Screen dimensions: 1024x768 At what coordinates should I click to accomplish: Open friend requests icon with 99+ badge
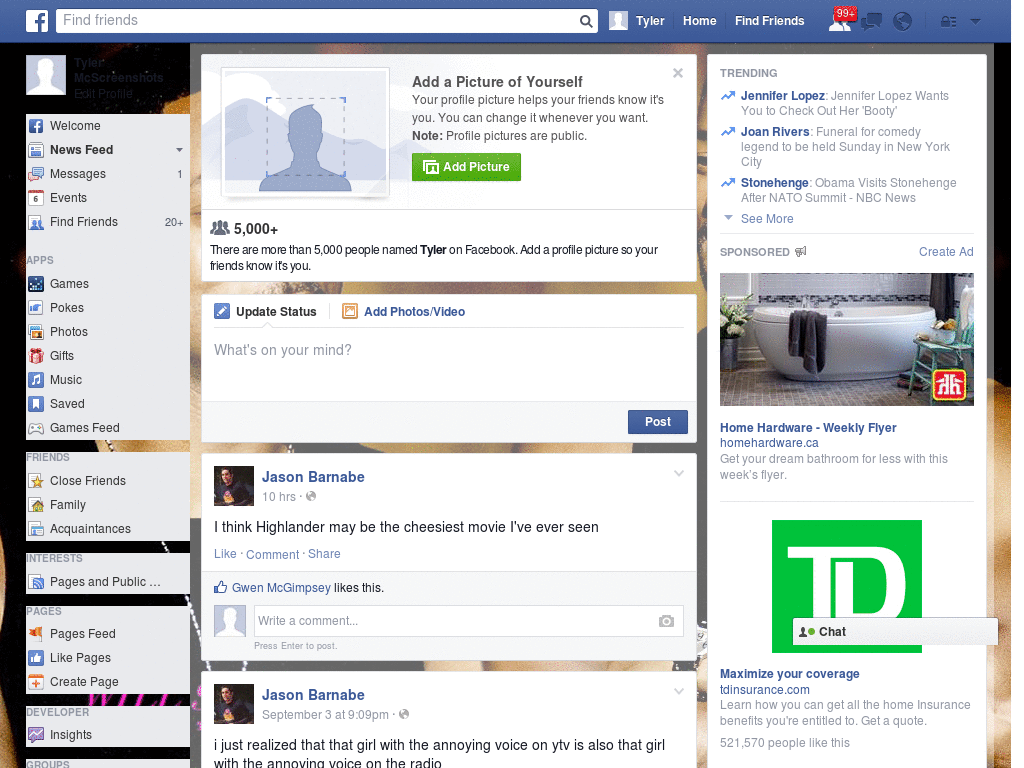840,21
